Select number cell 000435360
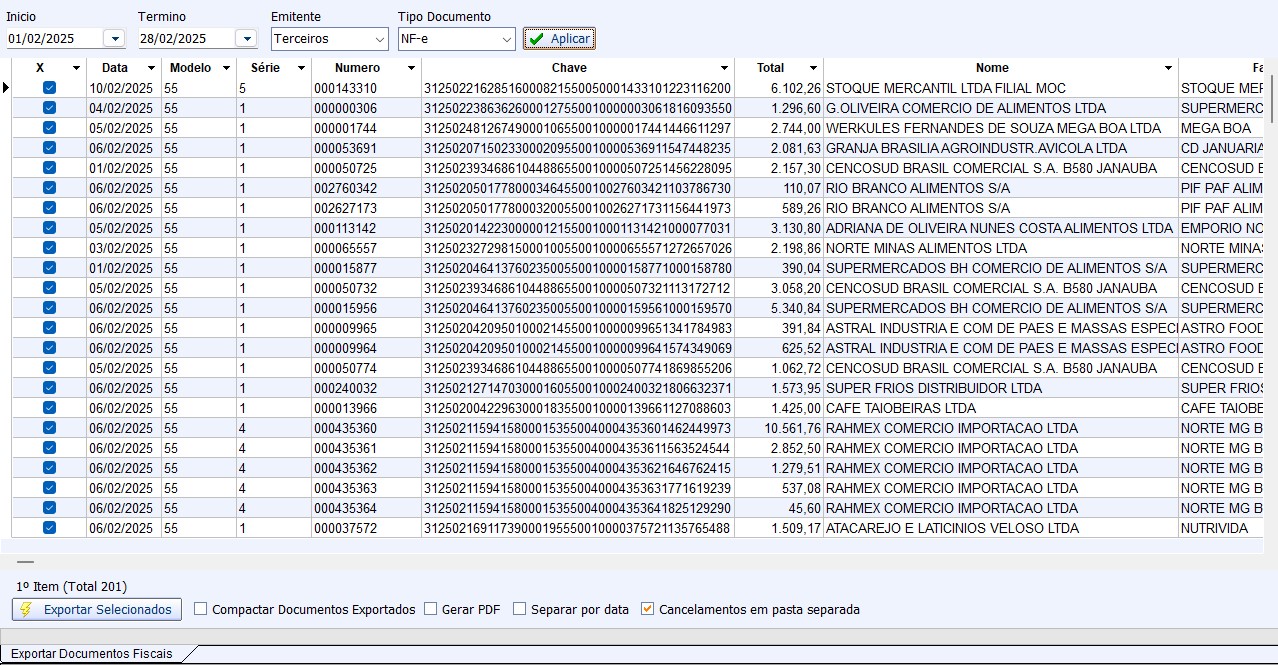 tap(366, 428)
